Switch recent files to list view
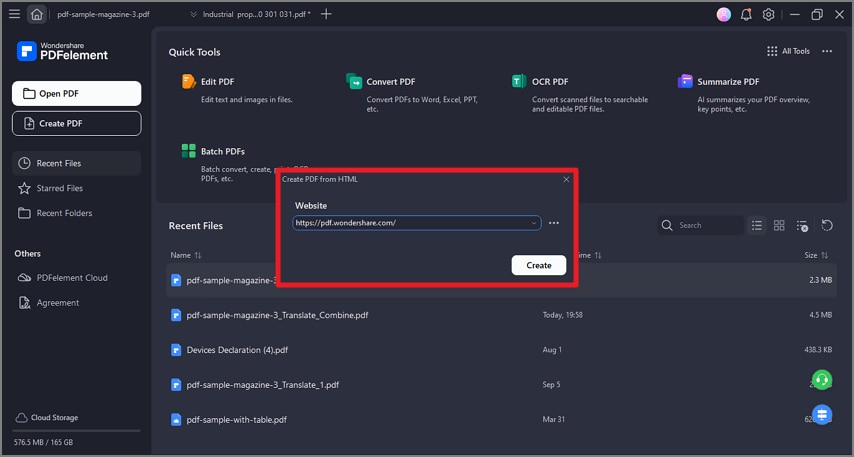The width and height of the screenshot is (854, 457). (757, 226)
